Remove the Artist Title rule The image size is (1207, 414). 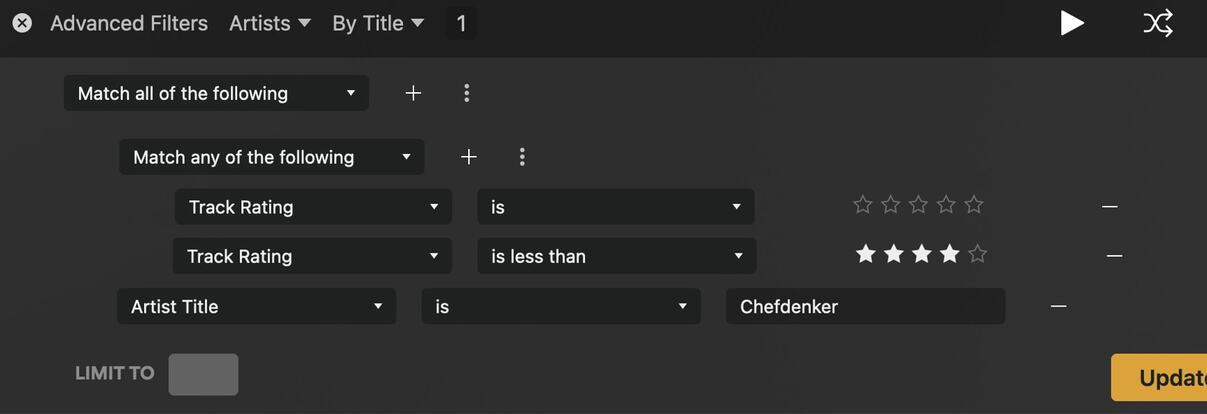(1058, 306)
